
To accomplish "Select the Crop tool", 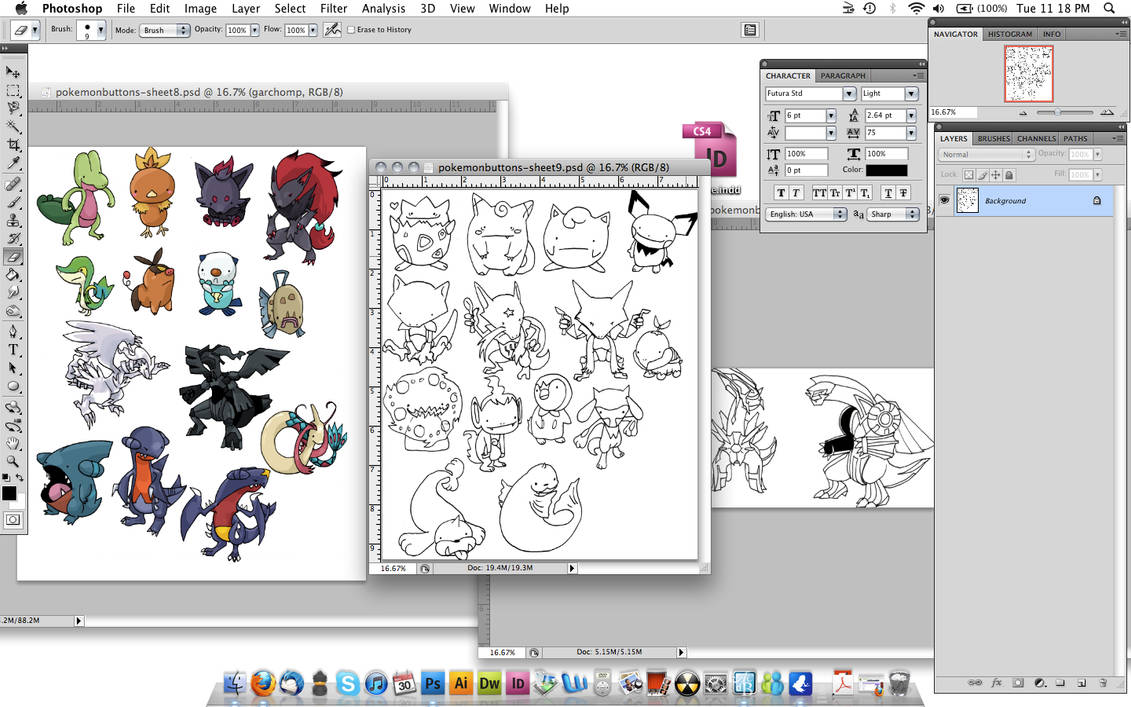I will [x=13, y=145].
